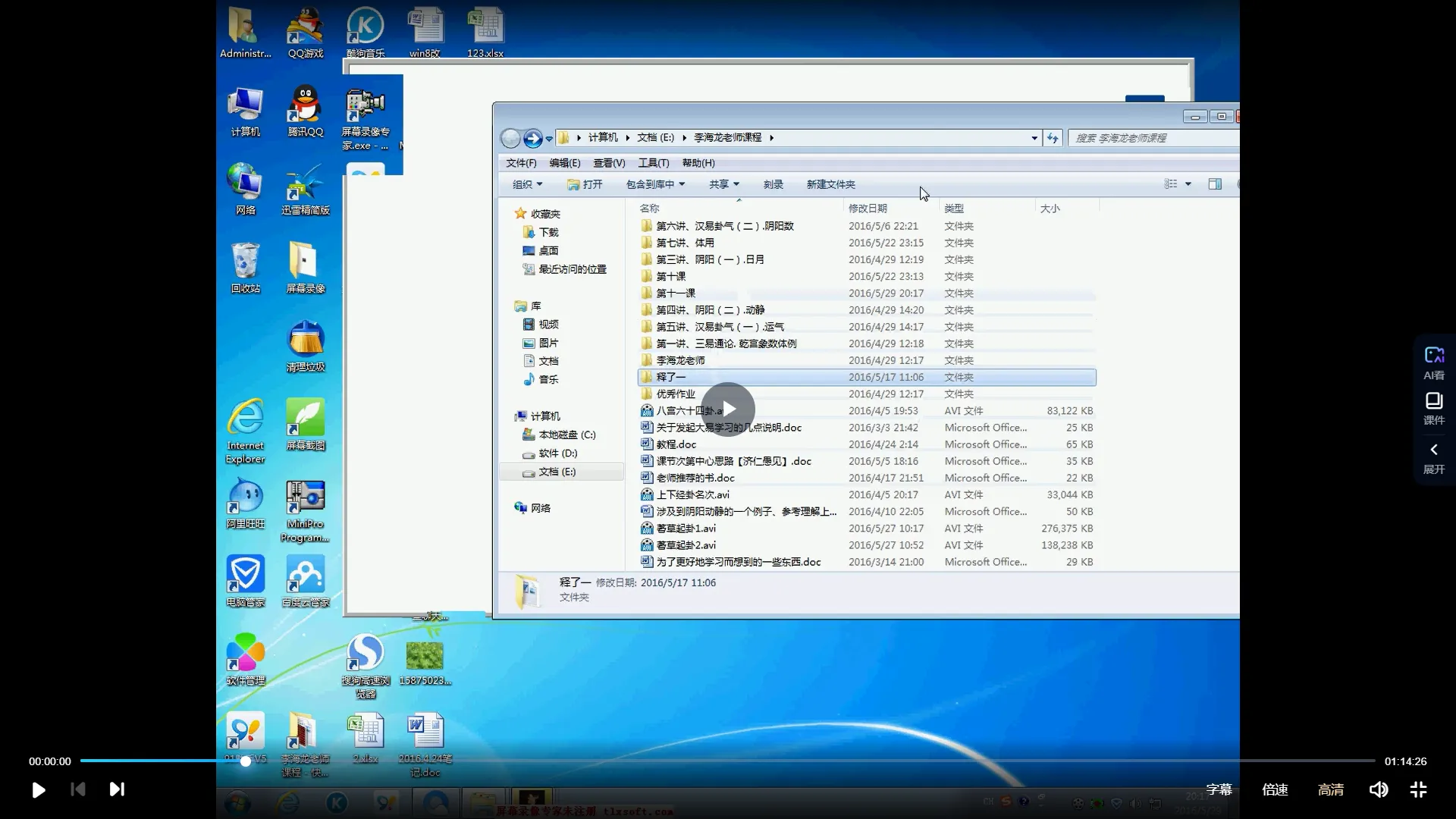Viewport: 1456px width, 819px height.
Task: Sort by the 名称 column header
Action: point(649,209)
